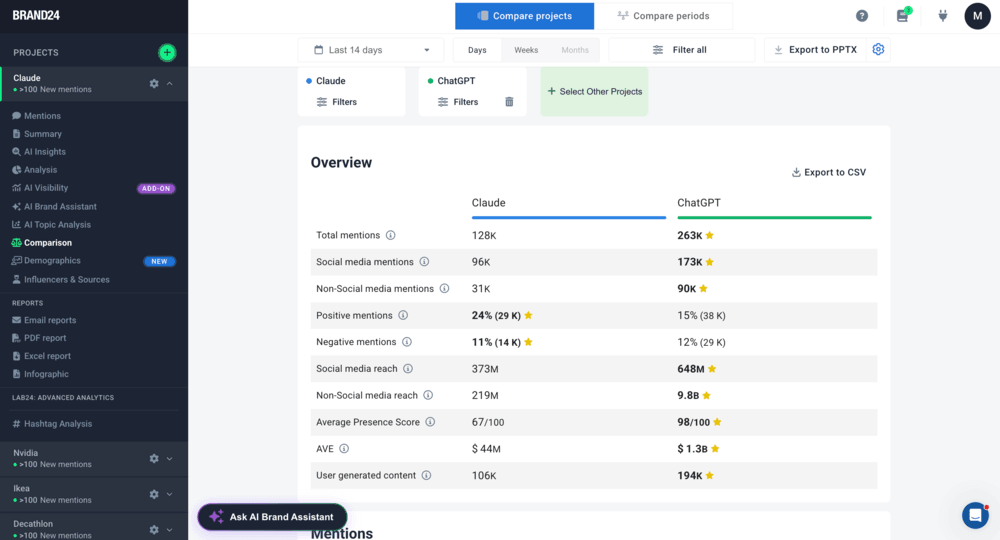Open Decathlon project settings gear
The width and height of the screenshot is (1000, 540).
point(154,530)
